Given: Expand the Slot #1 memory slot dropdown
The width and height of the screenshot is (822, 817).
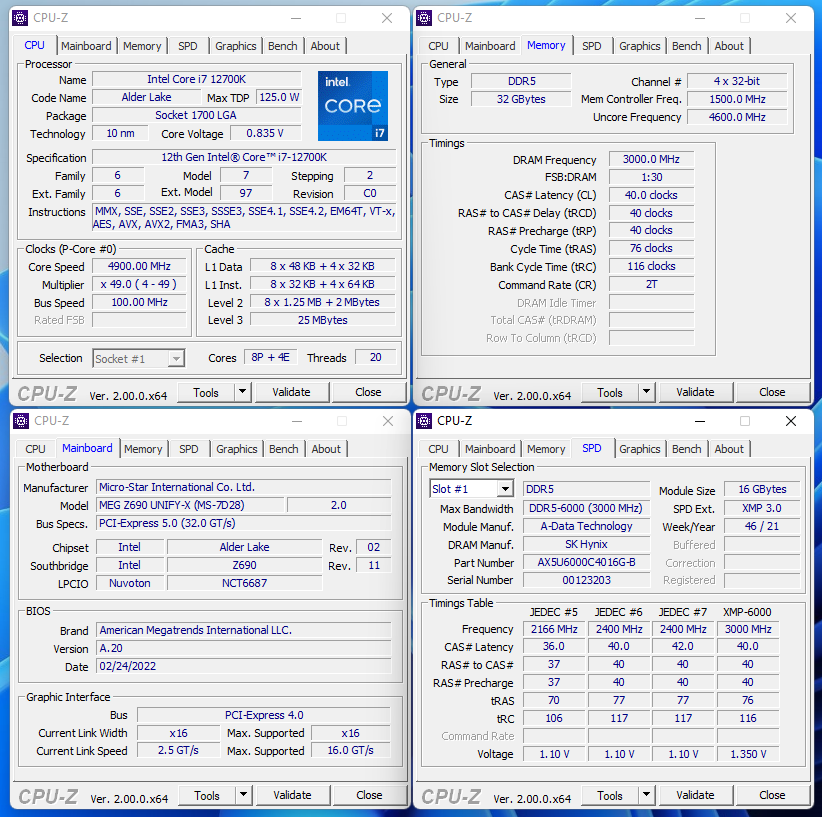Looking at the screenshot, I should [x=505, y=489].
